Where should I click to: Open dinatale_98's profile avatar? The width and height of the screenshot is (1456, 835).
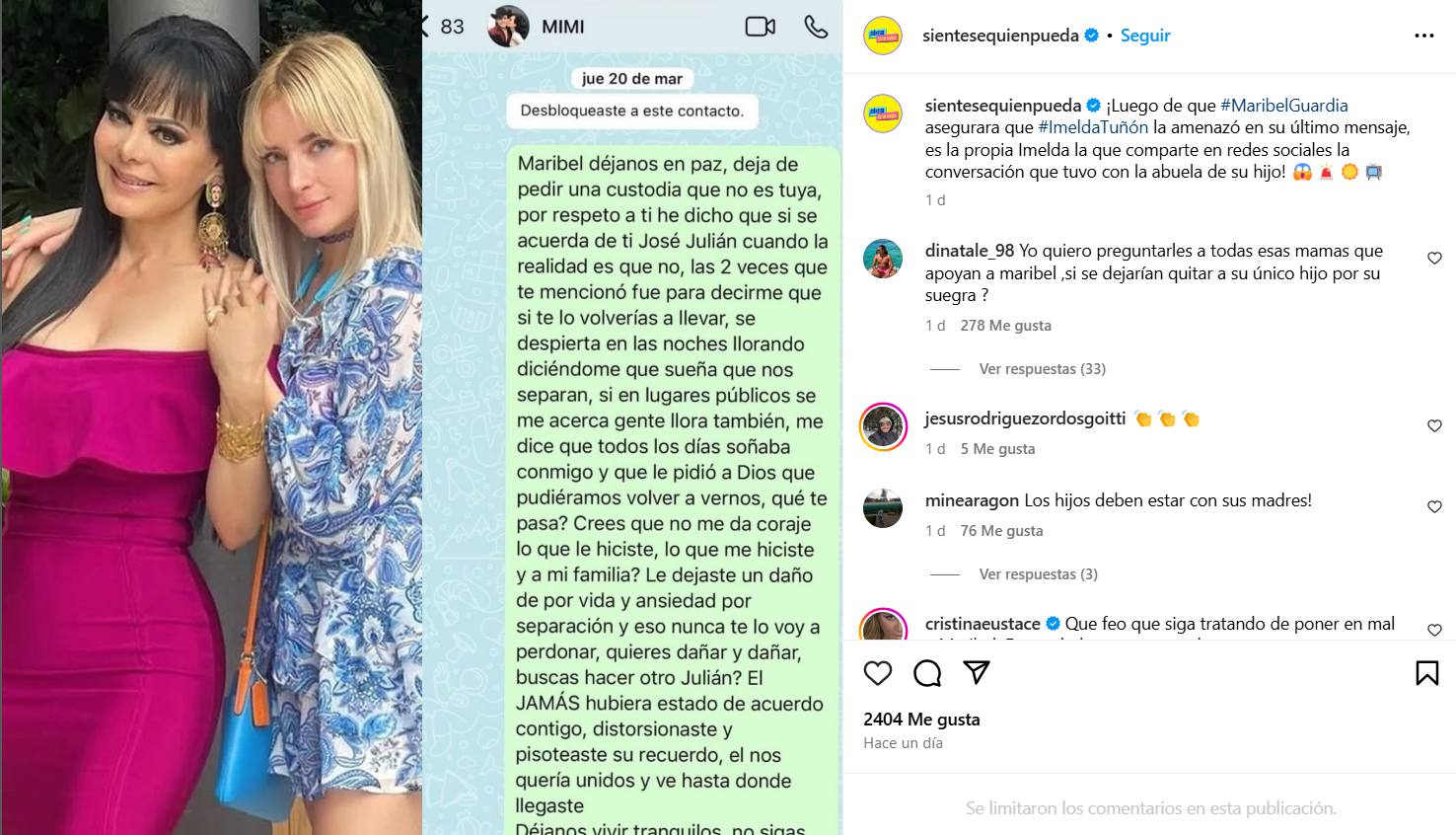tap(883, 259)
